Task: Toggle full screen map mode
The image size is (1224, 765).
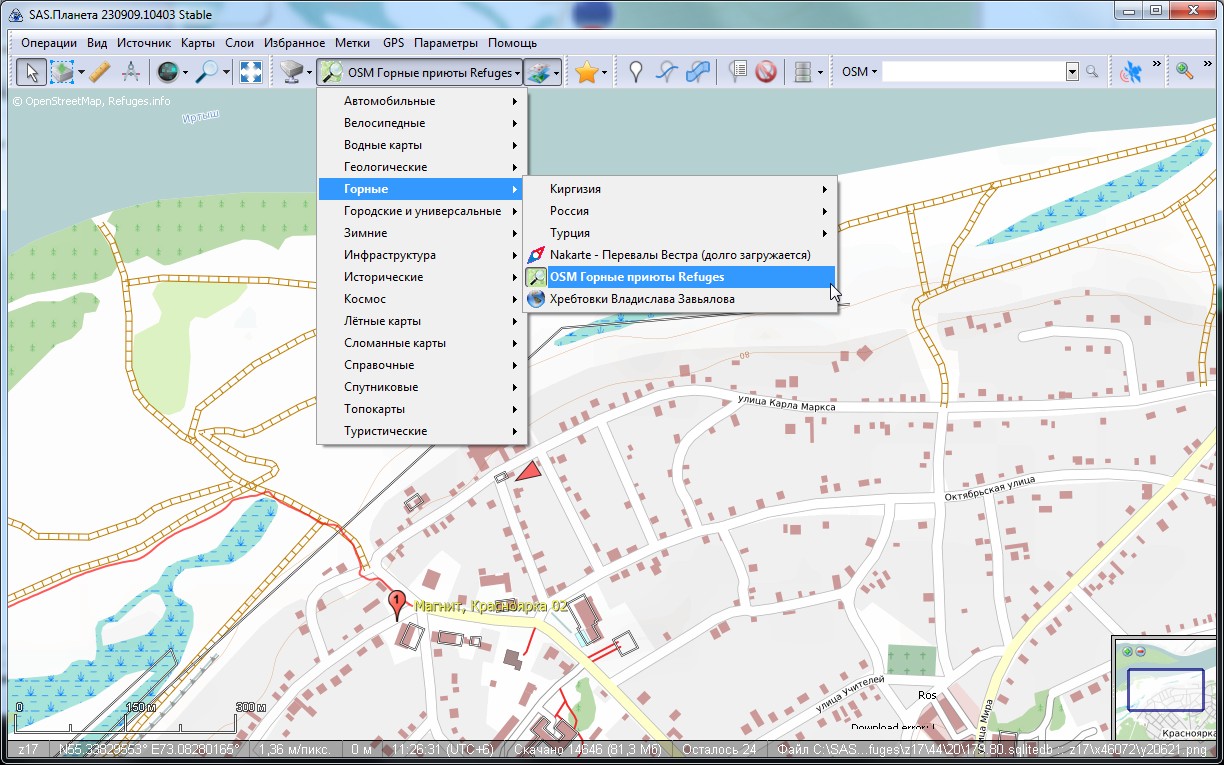Action: (251, 71)
